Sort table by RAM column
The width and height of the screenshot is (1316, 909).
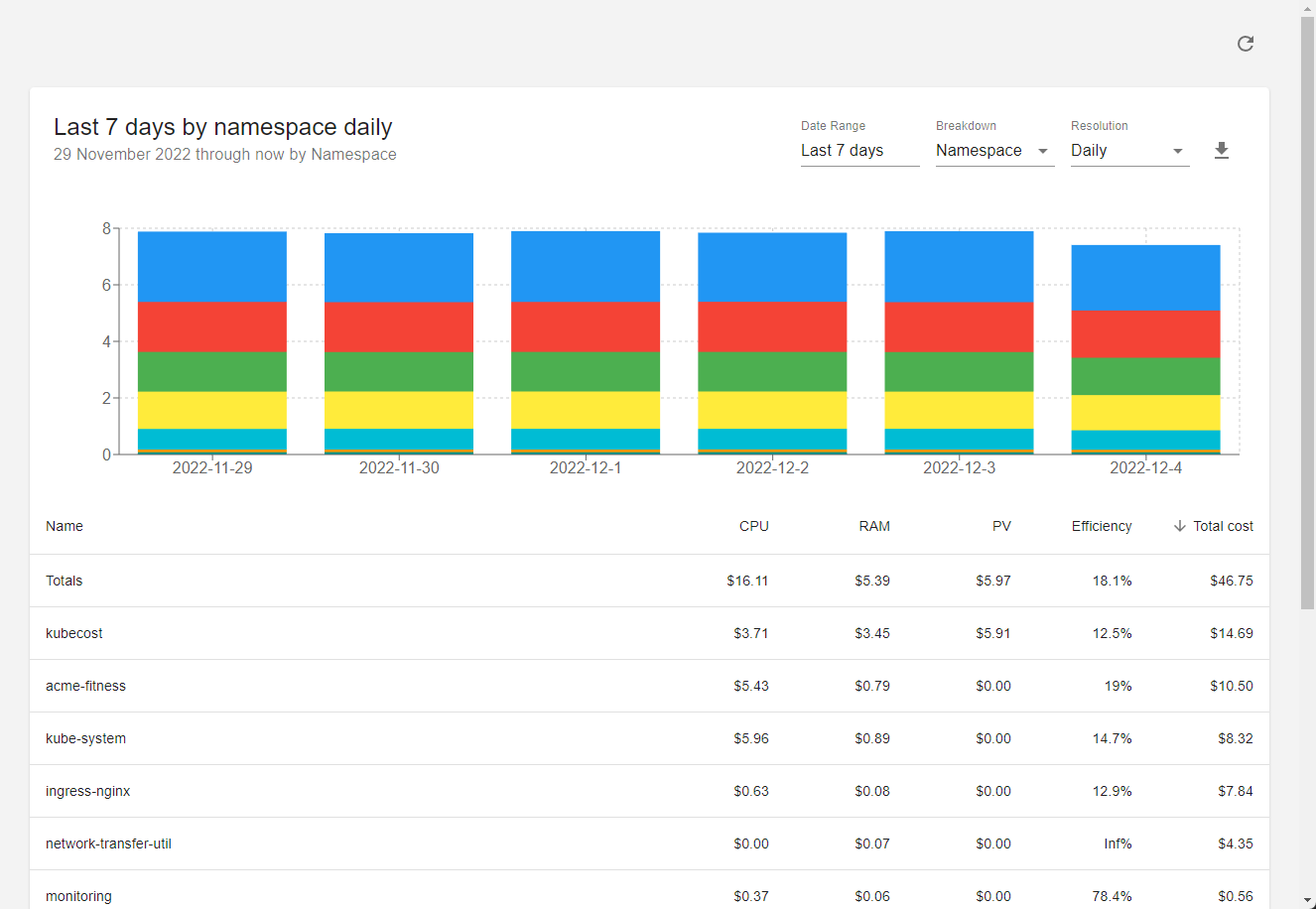coord(874,526)
